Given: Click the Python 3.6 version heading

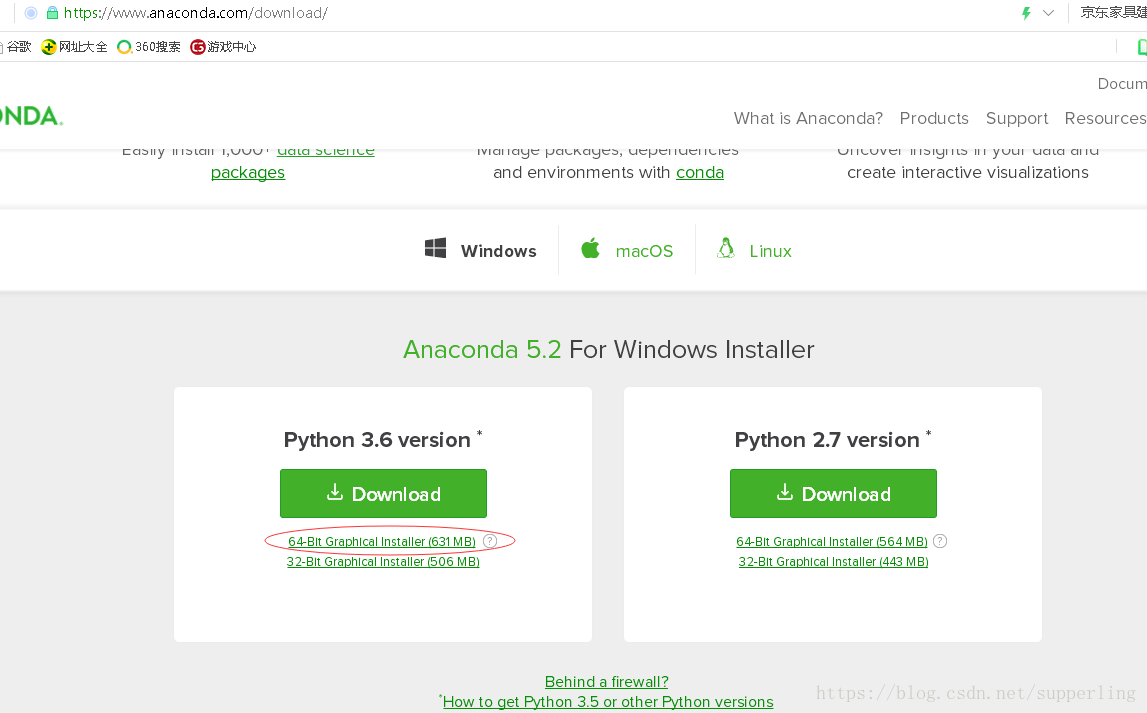Looking at the screenshot, I should 383,440.
